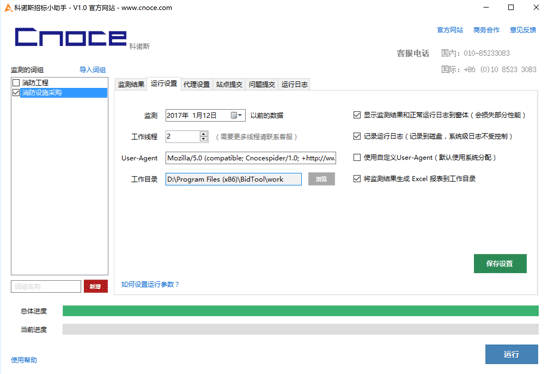Toggle 显示监测结果和正常运行日志到窗体 checkbox

coord(357,115)
